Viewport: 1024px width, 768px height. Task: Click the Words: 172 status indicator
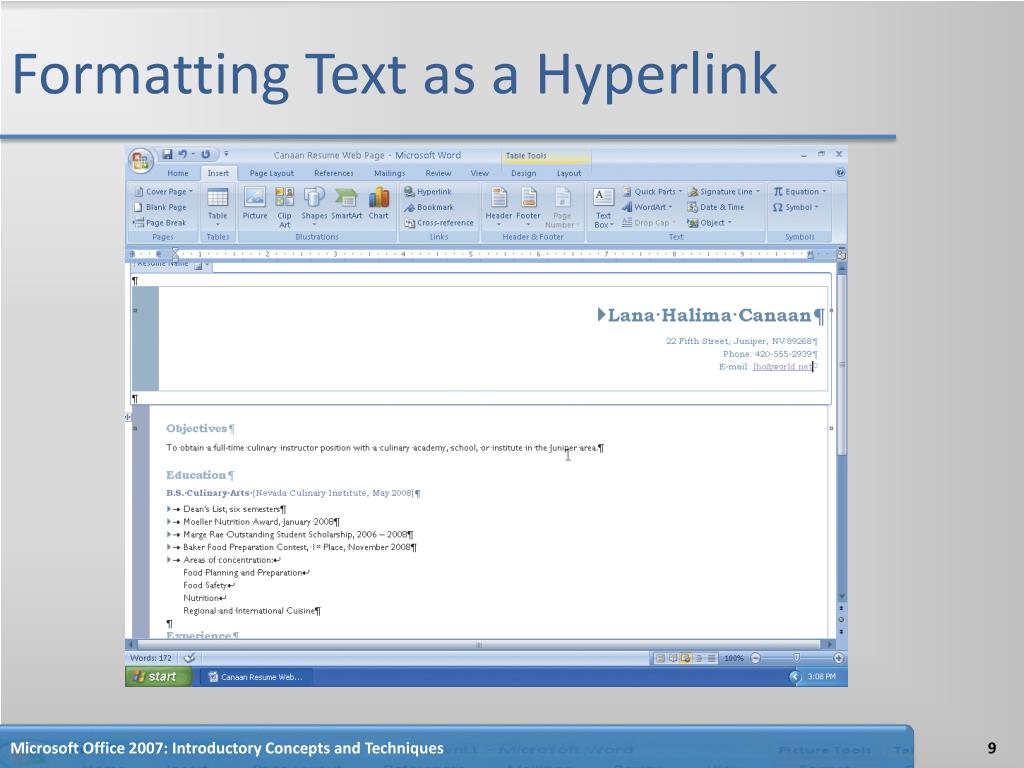(151, 658)
